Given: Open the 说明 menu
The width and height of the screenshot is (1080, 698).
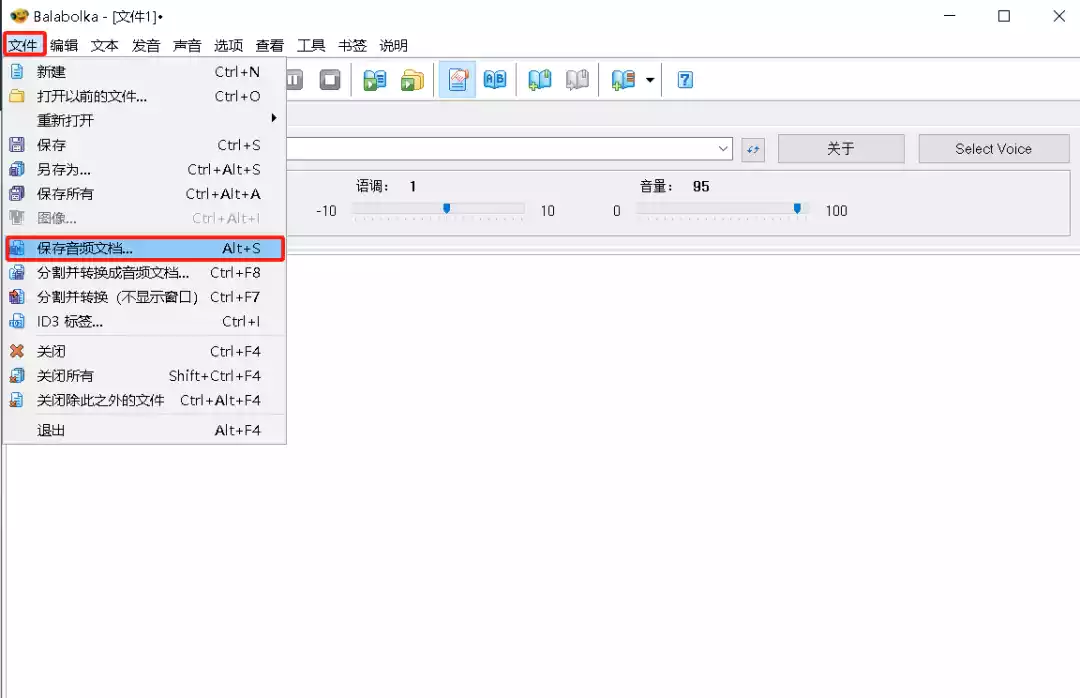Looking at the screenshot, I should (x=393, y=45).
